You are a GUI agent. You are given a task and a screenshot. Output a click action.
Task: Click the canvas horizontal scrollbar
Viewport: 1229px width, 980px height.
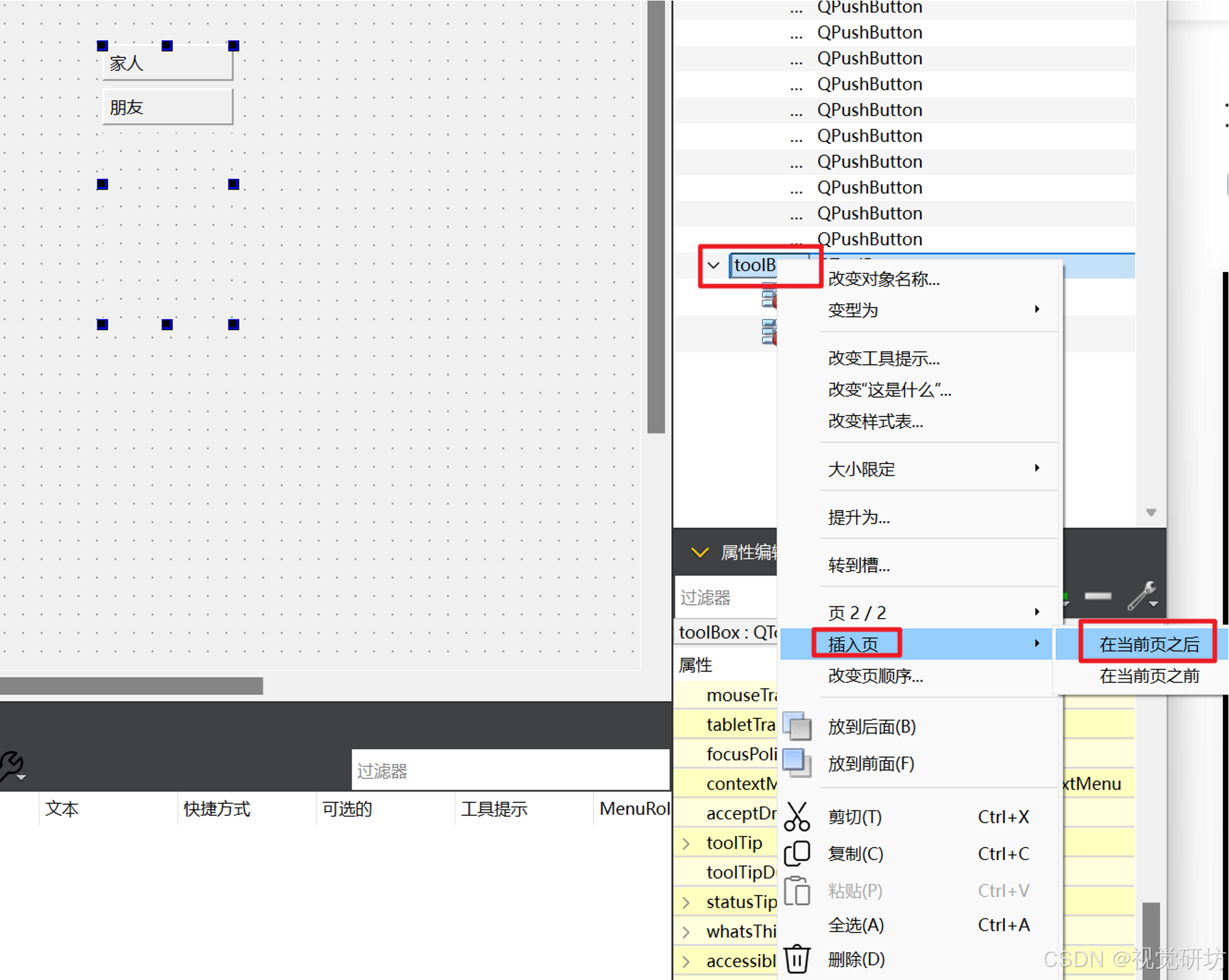[x=131, y=686]
